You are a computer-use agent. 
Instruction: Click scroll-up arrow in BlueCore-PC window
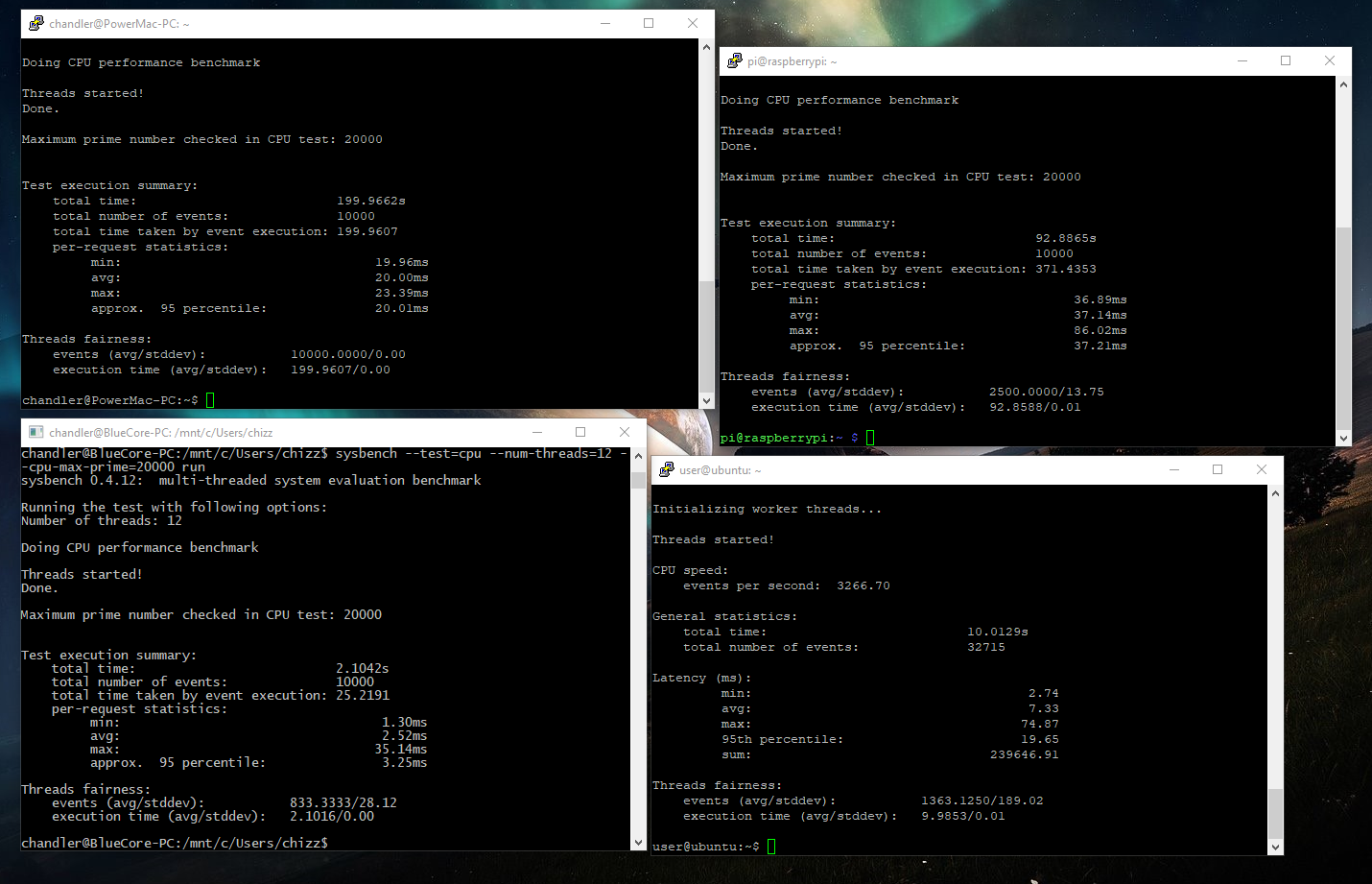click(x=639, y=455)
